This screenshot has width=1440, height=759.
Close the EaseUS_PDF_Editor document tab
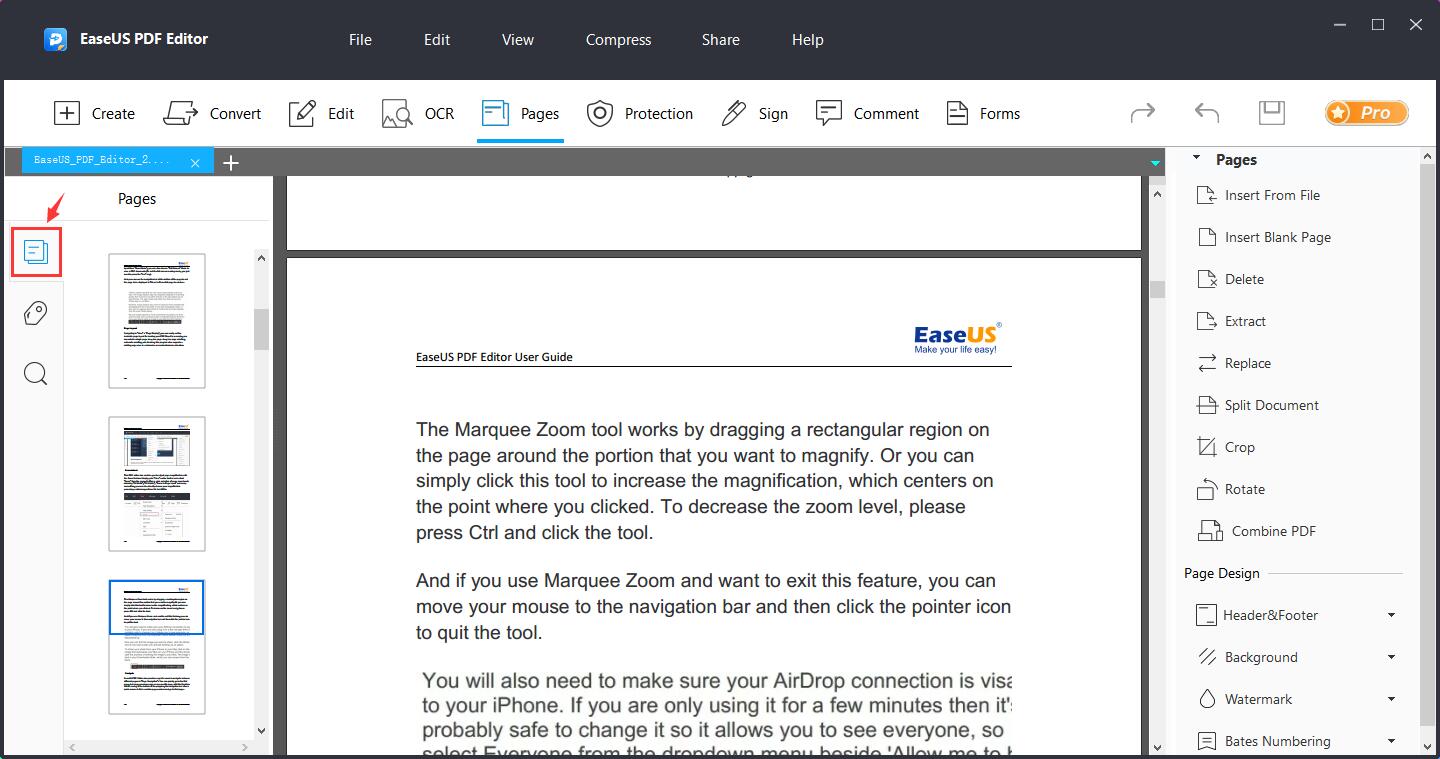point(196,162)
